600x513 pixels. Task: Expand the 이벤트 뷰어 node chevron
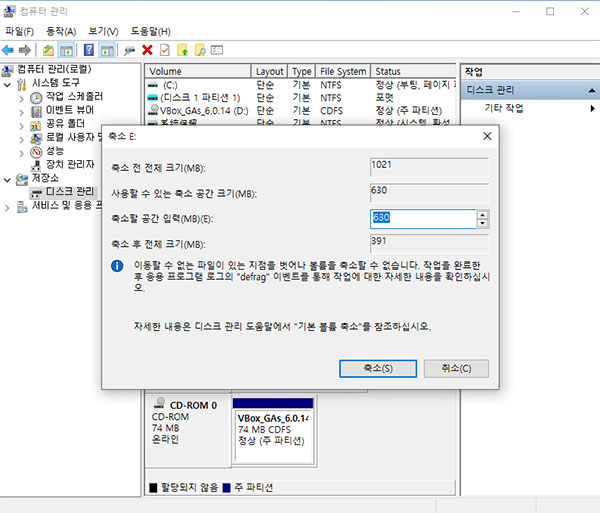coord(21,112)
